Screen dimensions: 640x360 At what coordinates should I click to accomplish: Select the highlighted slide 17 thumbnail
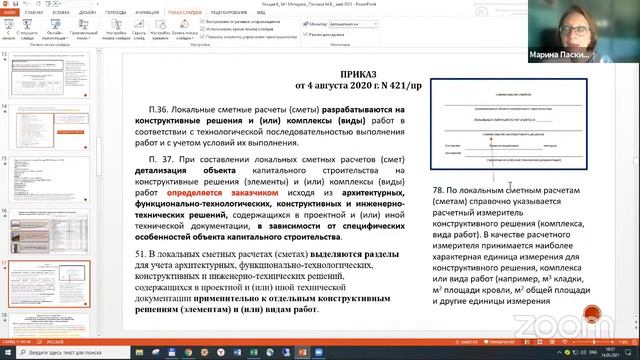[x=49, y=284]
